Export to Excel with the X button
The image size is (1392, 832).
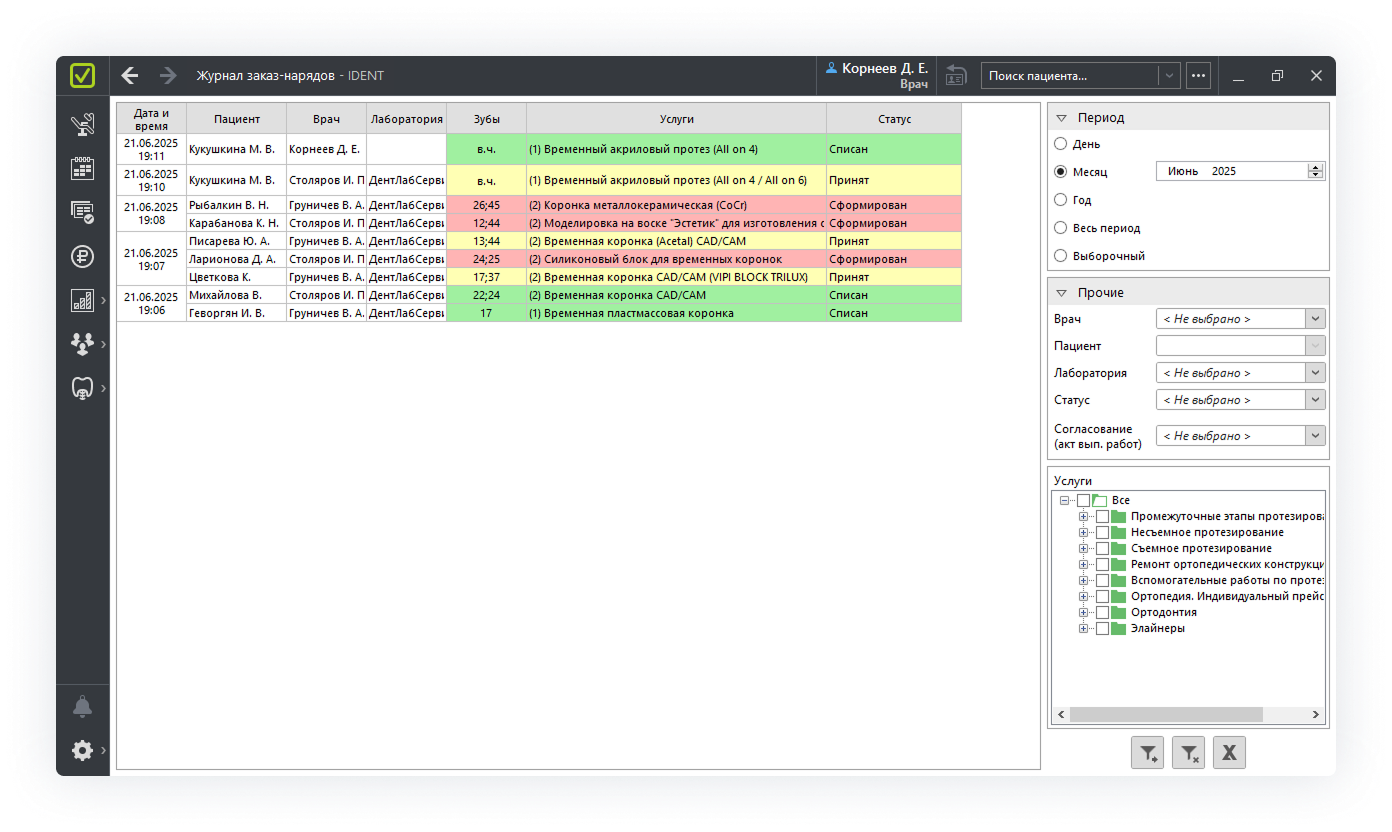click(1230, 753)
